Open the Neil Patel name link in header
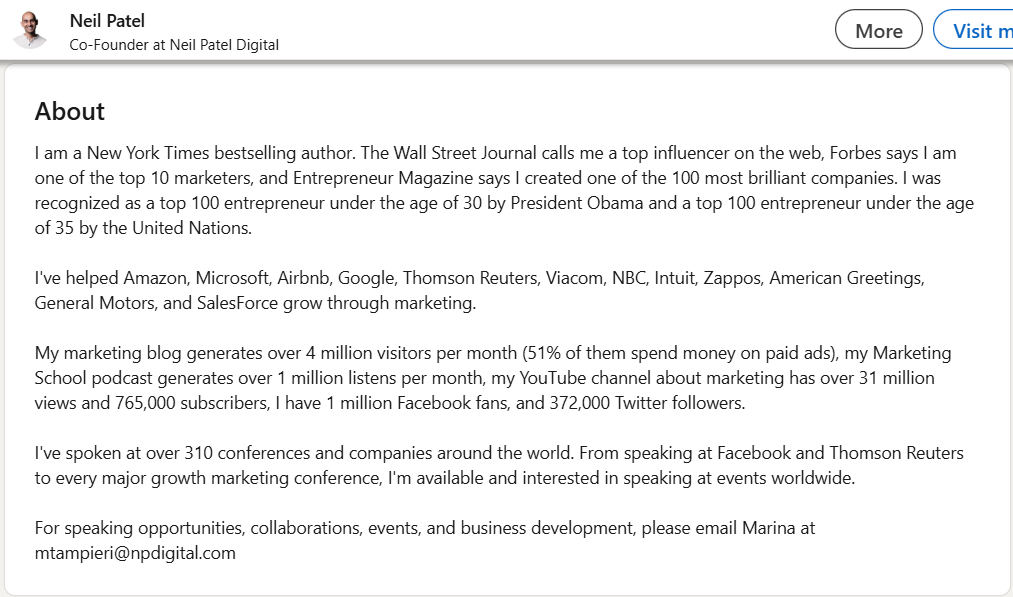1013x597 pixels. click(x=107, y=21)
